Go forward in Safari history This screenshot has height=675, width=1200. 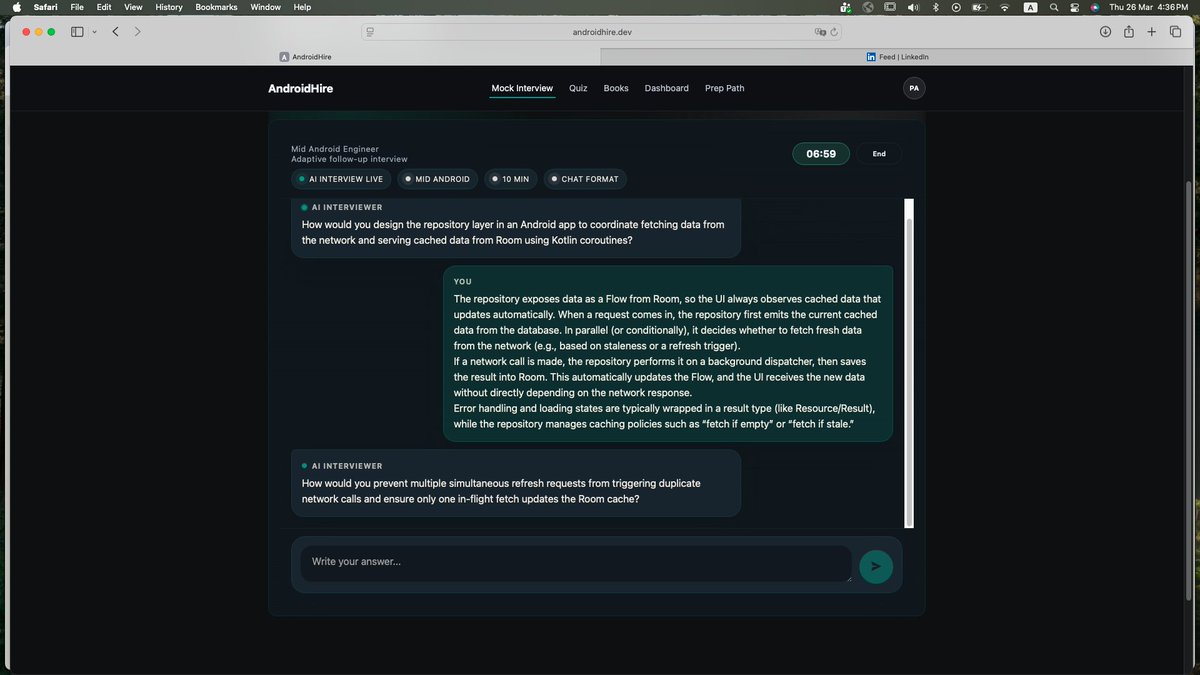[138, 32]
